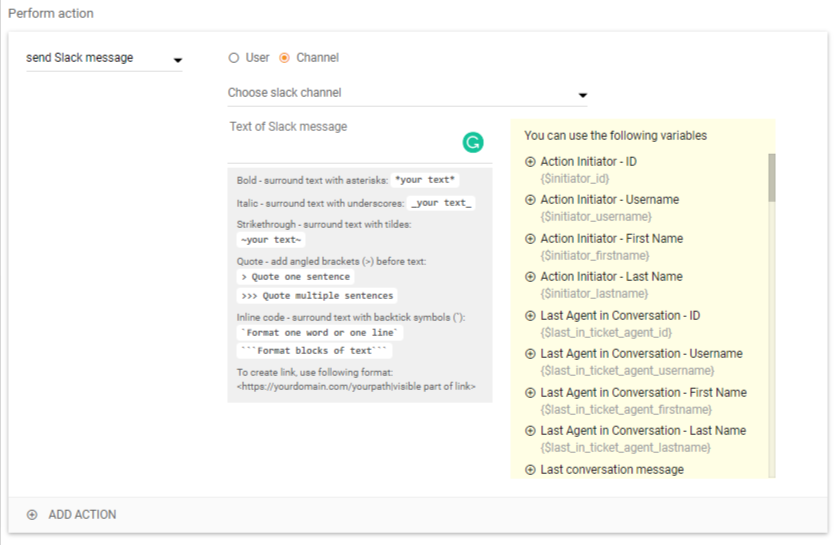Add Last Agent in Conversation - Username plus icon
Screen dimensions: 836x545
point(530,354)
